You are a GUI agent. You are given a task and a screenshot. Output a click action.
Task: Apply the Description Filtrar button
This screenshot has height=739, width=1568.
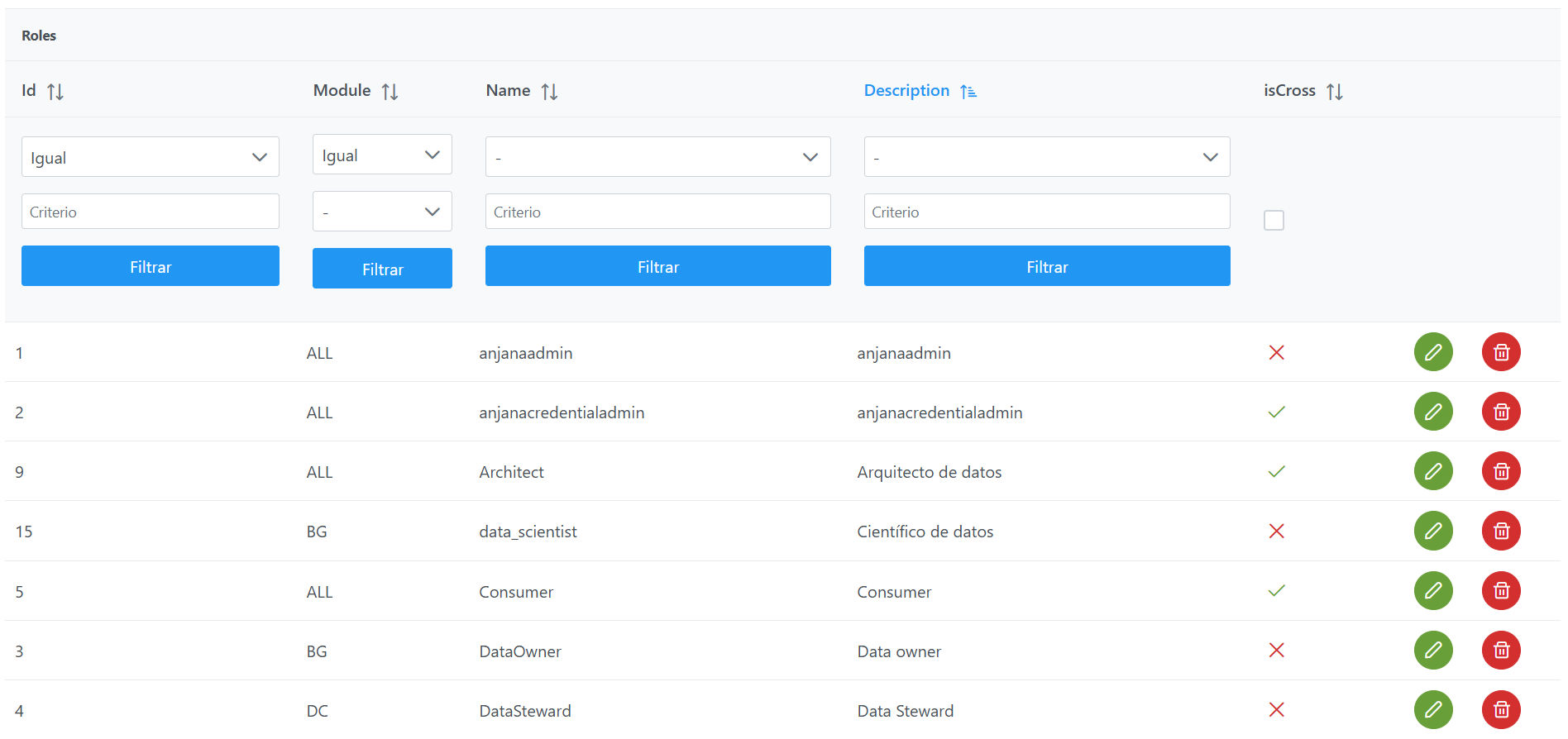point(1046,266)
